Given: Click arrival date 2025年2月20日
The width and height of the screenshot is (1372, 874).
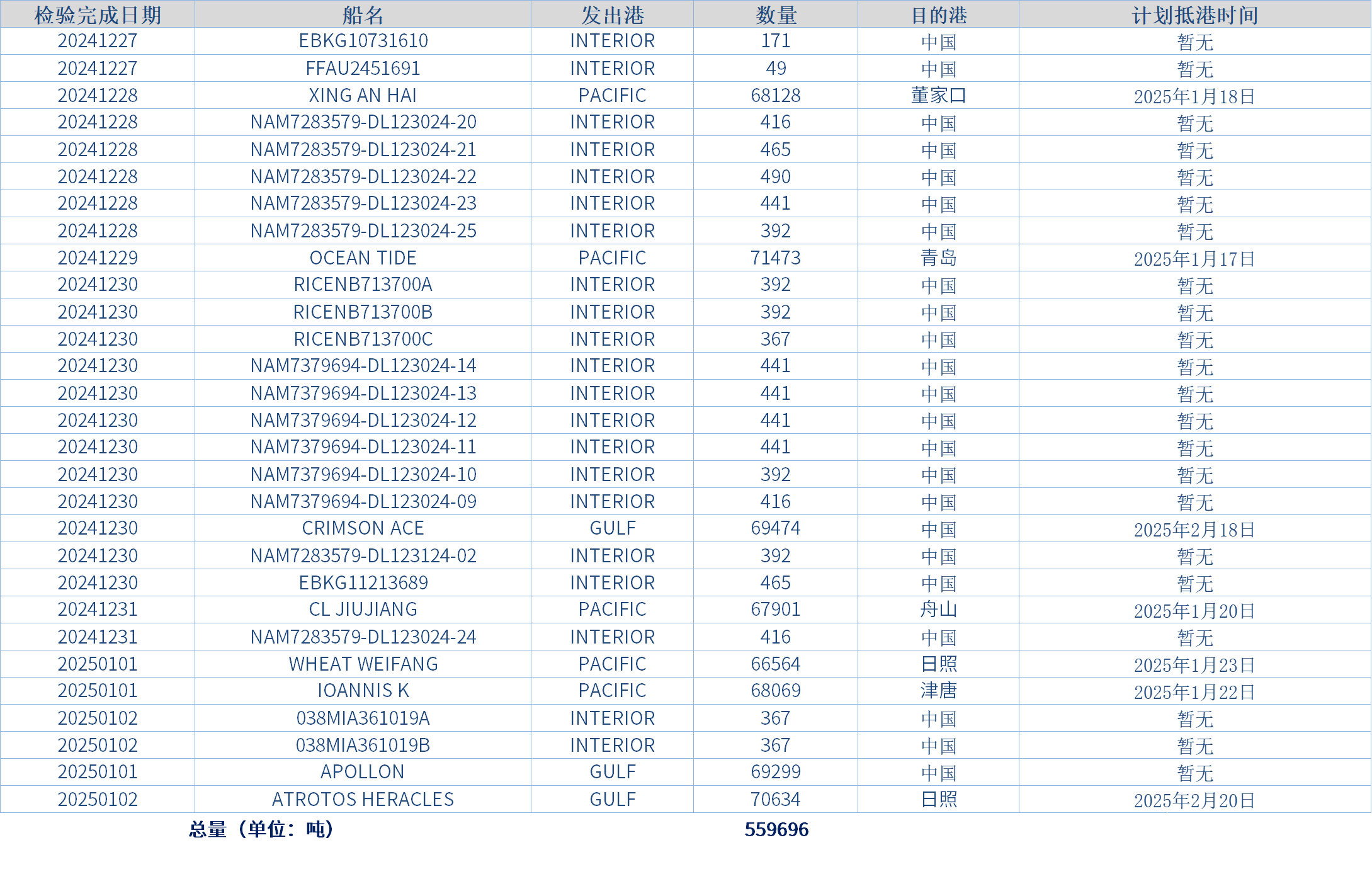Looking at the screenshot, I should (1194, 800).
